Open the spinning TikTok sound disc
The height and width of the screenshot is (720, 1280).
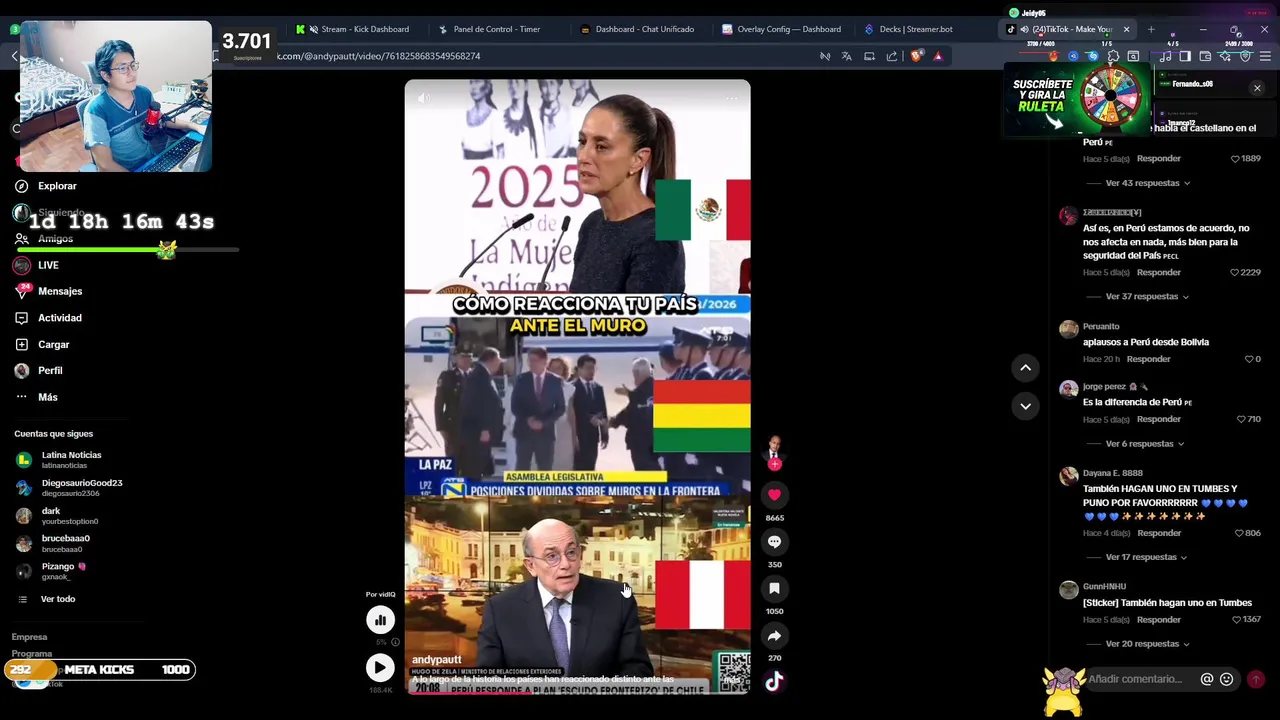pyautogui.click(x=774, y=682)
